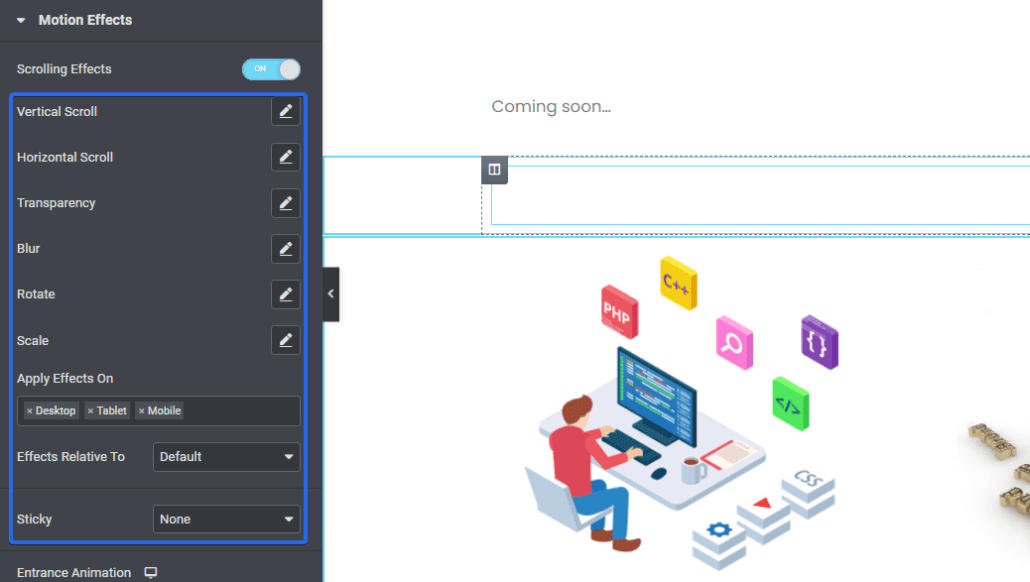This screenshot has height=582, width=1030.
Task: Collapse the Motion Effects section
Action: (21, 20)
